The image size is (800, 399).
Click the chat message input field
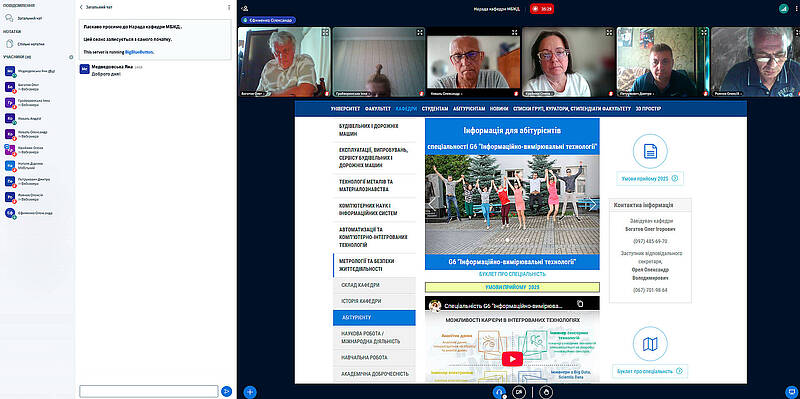point(148,391)
